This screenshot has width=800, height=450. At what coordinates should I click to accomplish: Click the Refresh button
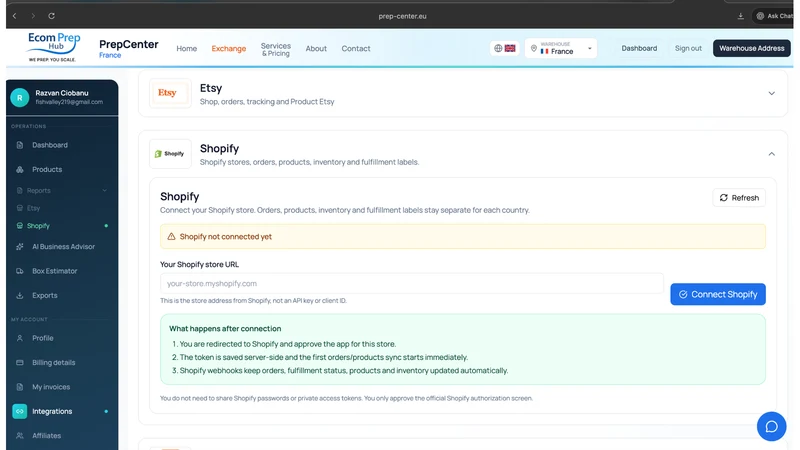[x=739, y=197]
